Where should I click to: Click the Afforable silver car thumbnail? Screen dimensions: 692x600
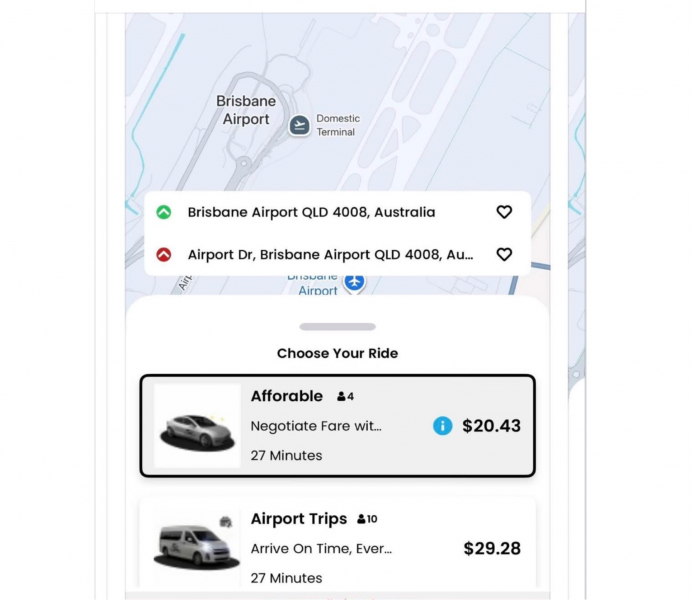(x=198, y=427)
